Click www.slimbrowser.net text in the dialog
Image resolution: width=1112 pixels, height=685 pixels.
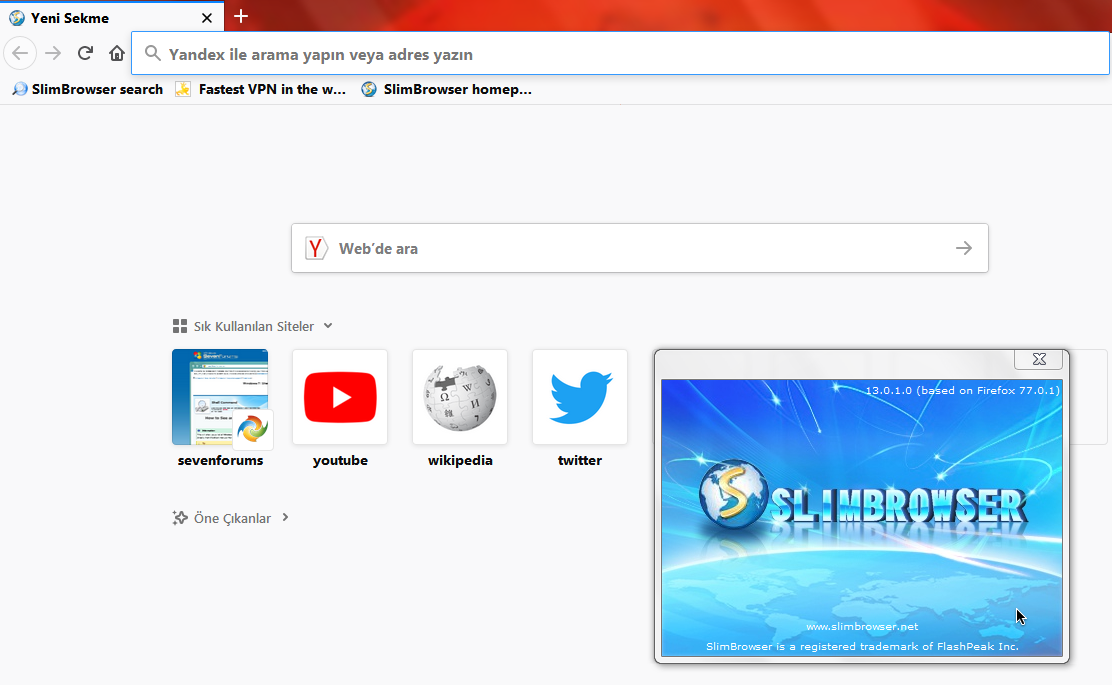(862, 627)
